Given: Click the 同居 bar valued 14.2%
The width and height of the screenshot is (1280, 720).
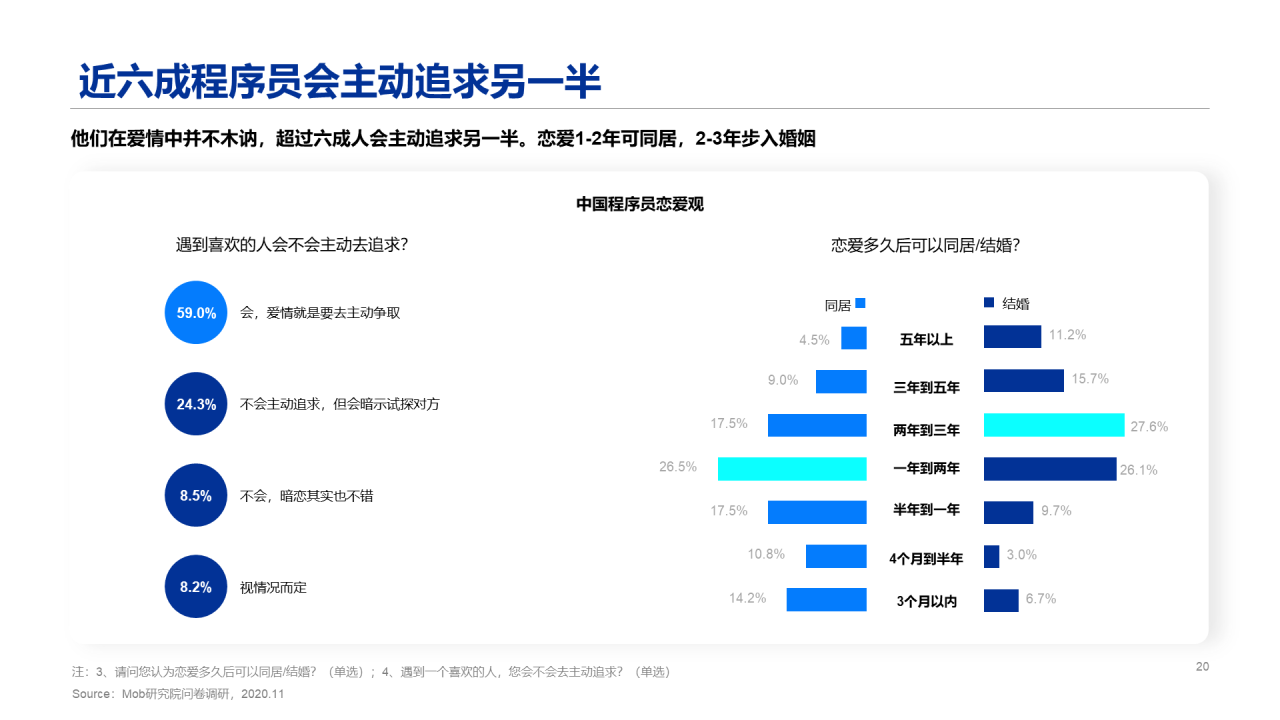Looking at the screenshot, I should point(827,599).
